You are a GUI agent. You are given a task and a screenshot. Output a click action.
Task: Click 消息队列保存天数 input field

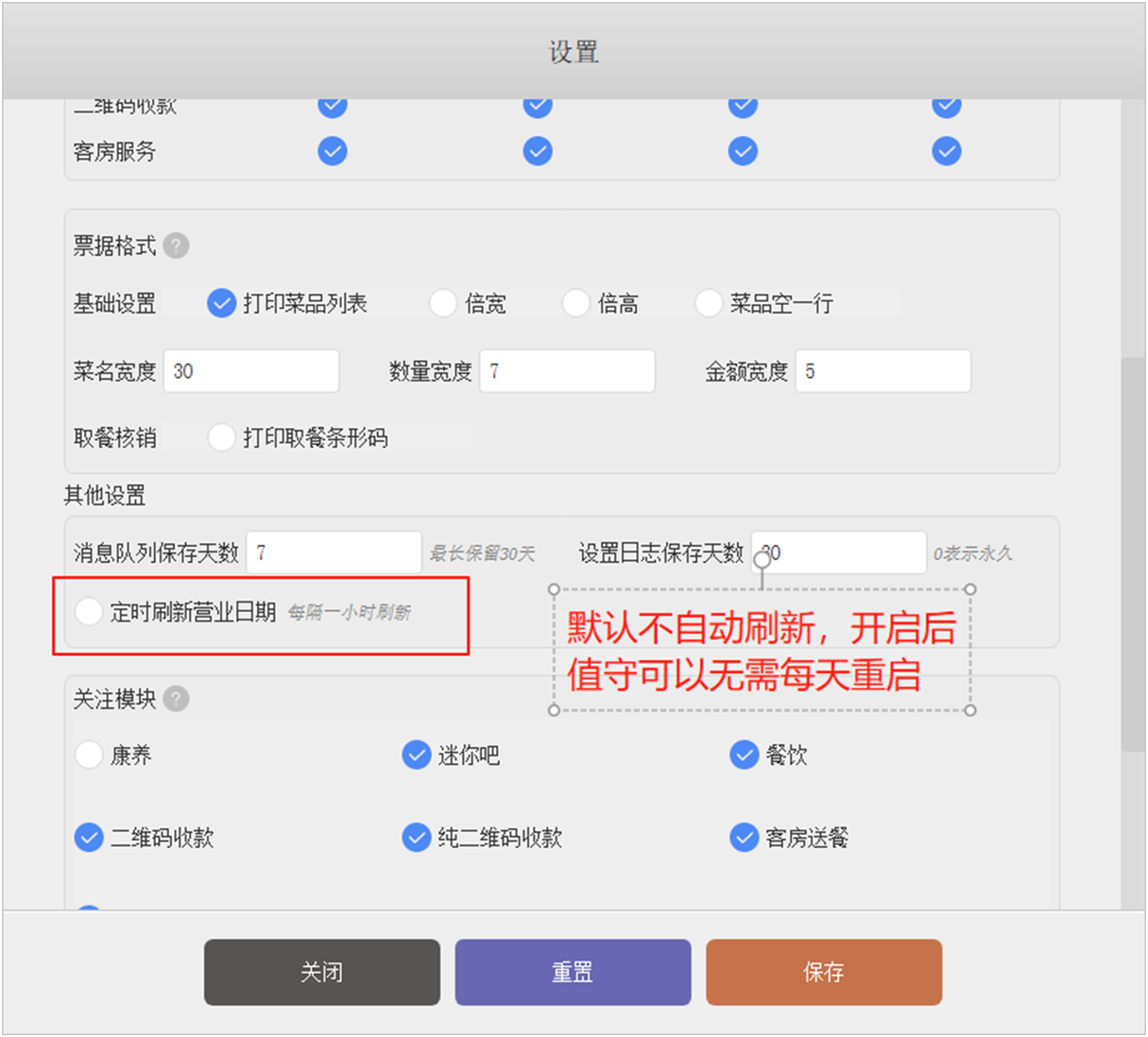(334, 552)
